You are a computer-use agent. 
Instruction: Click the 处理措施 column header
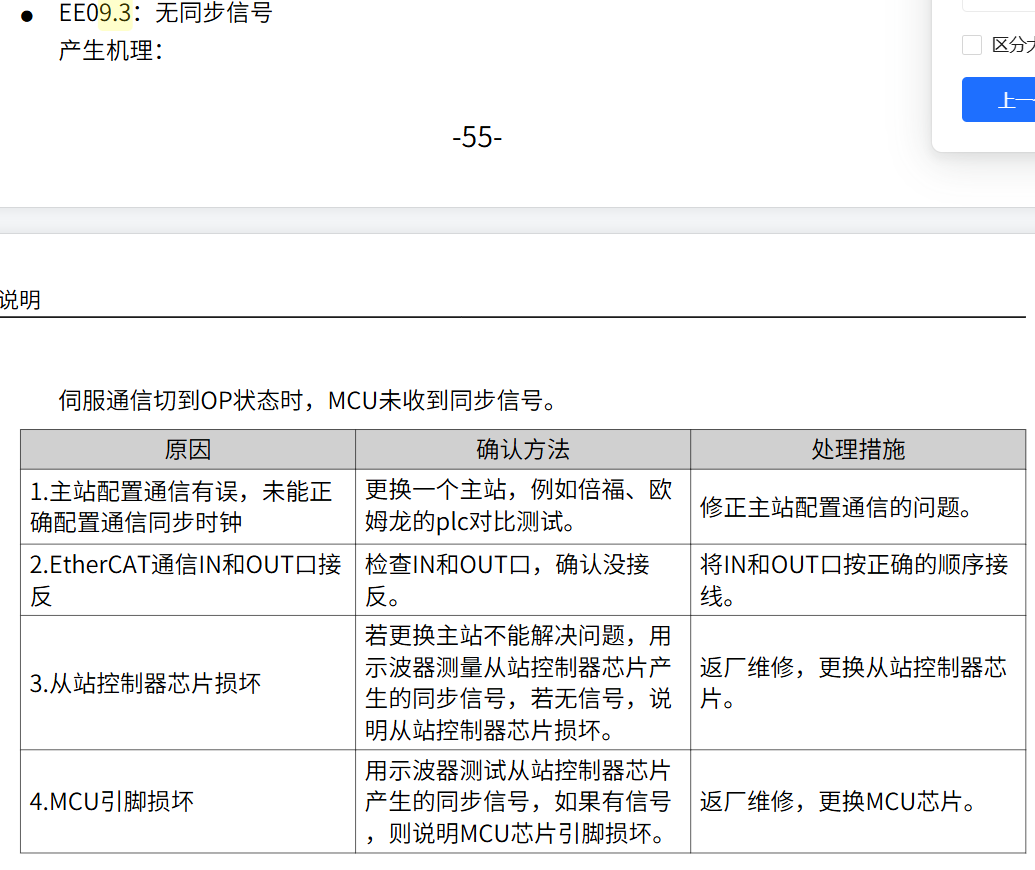(x=861, y=449)
